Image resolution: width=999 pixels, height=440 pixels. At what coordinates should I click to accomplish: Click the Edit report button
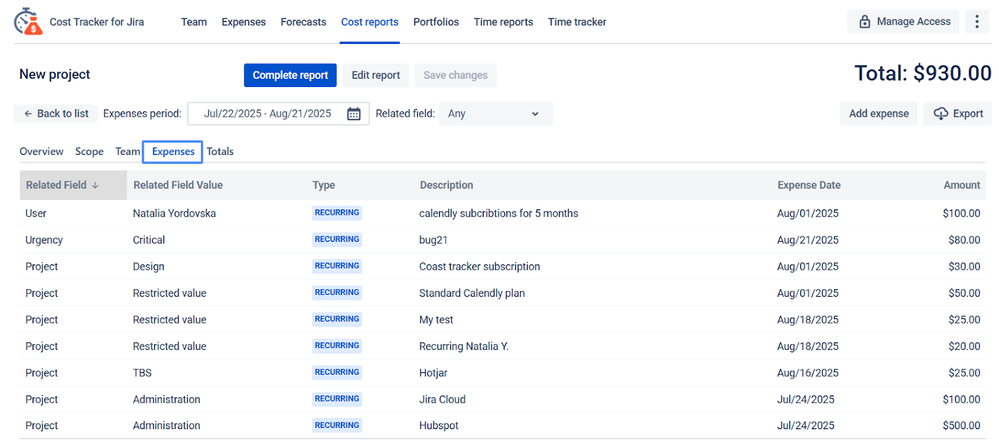tap(375, 75)
